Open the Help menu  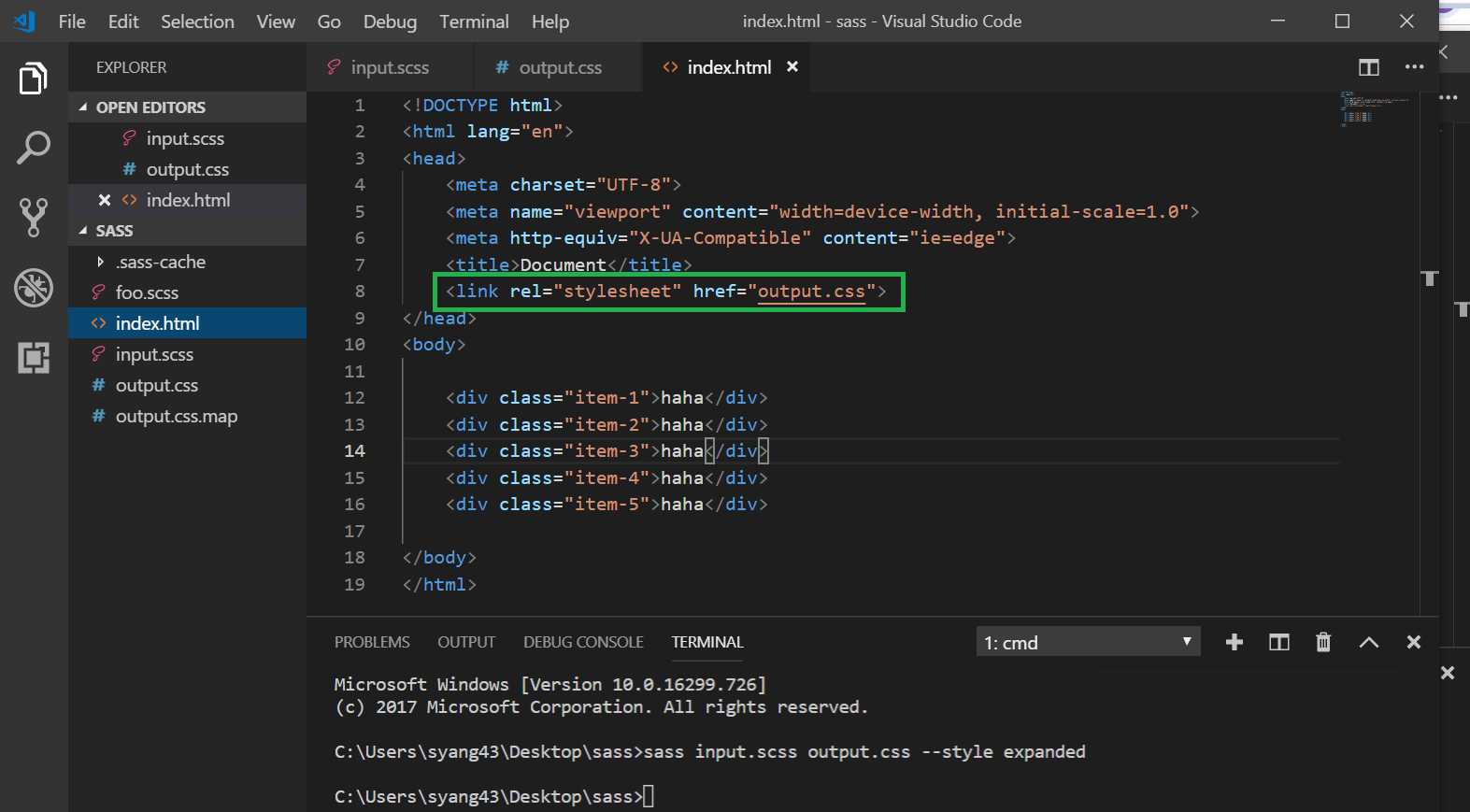click(x=550, y=21)
